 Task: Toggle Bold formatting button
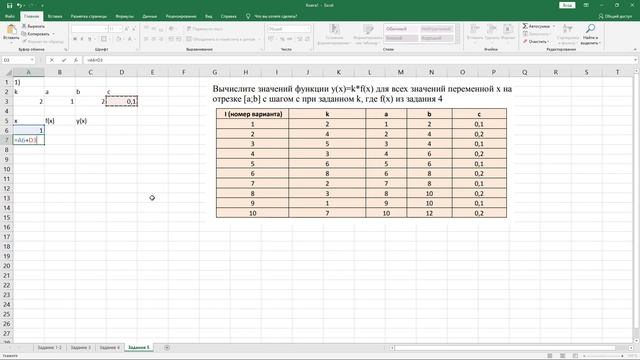tap(75, 39)
